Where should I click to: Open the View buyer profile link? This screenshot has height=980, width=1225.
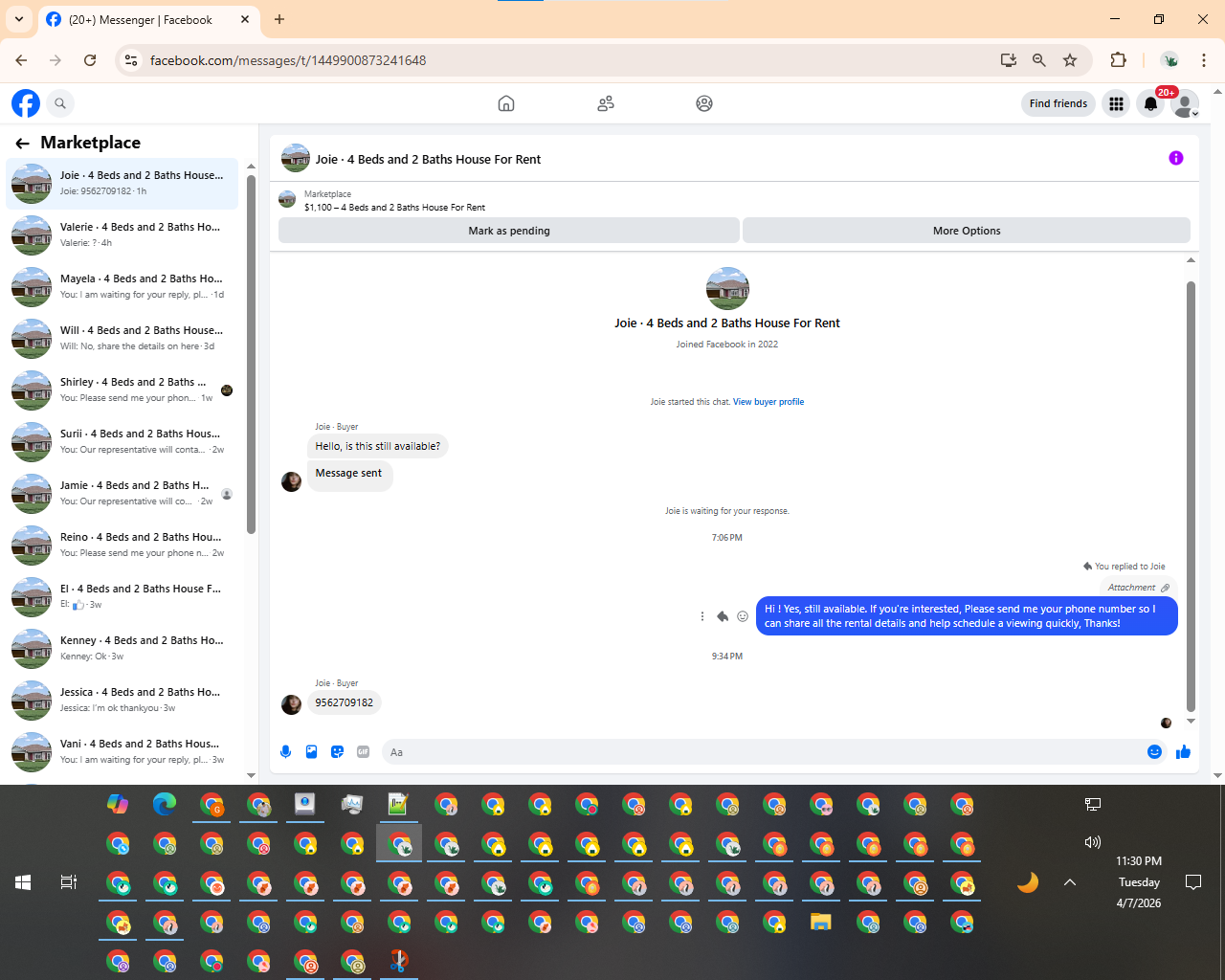click(768, 402)
